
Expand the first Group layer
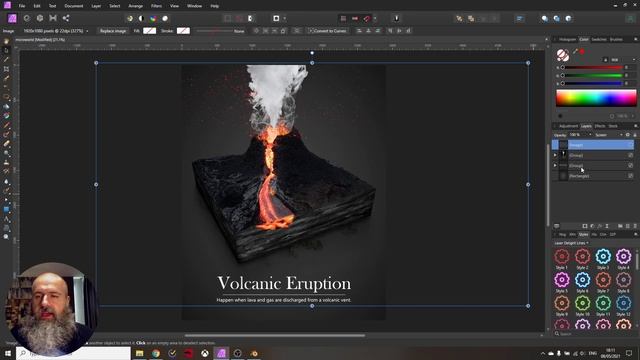pos(555,155)
